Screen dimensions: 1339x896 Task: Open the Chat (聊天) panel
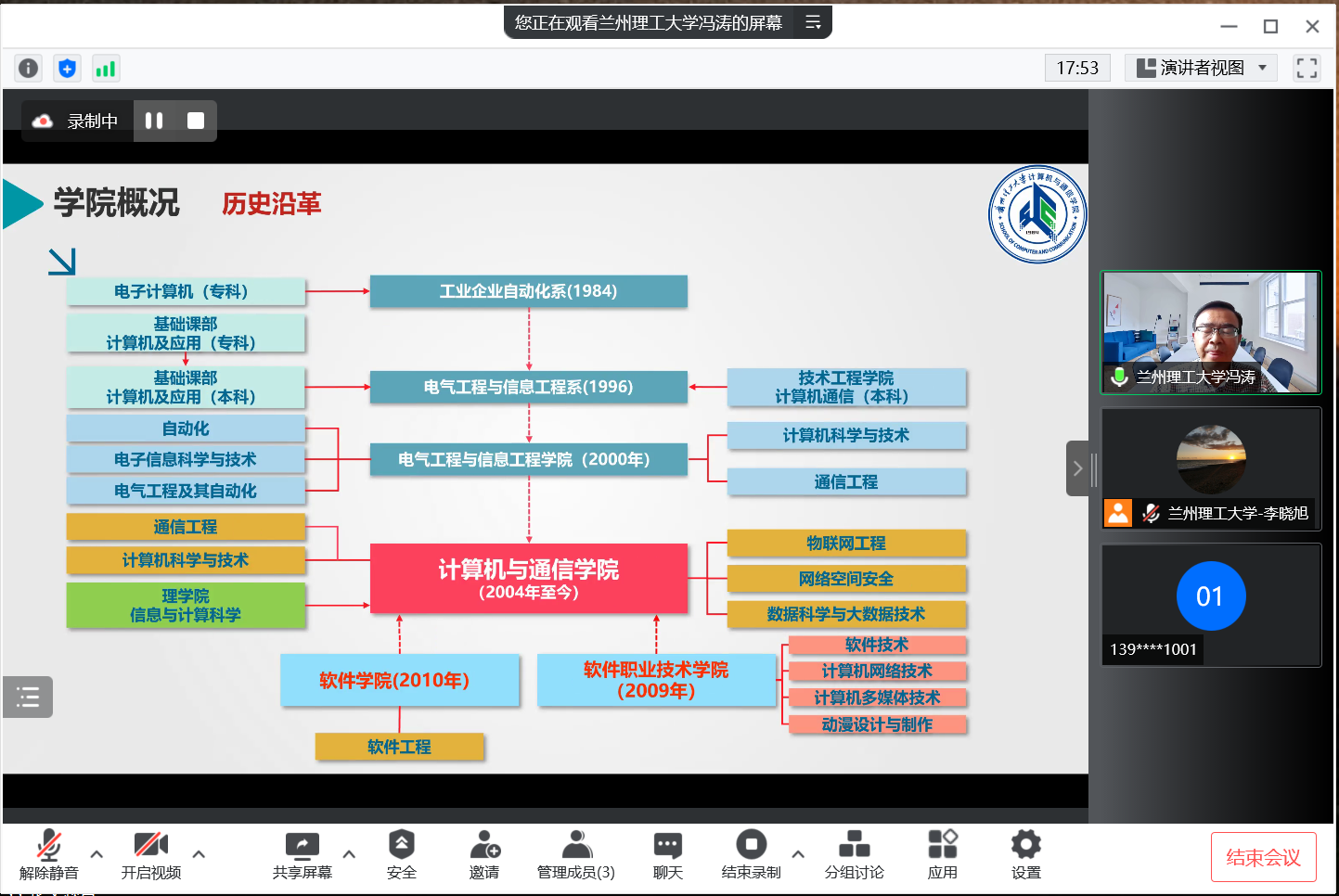667,854
